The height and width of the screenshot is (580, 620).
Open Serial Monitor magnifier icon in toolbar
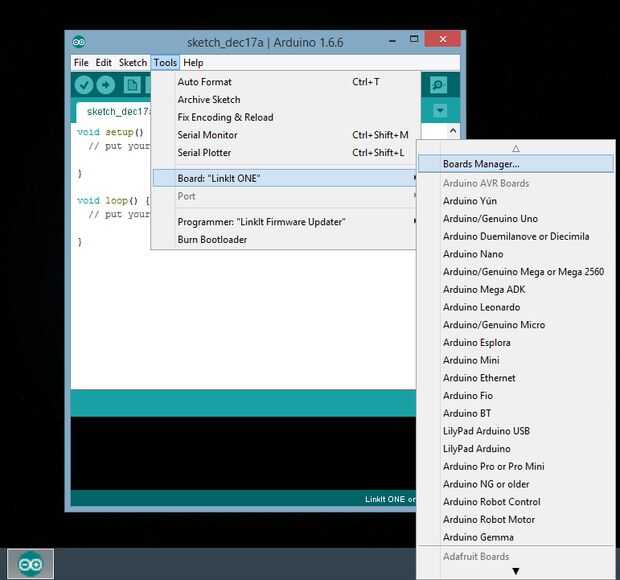coord(438,85)
